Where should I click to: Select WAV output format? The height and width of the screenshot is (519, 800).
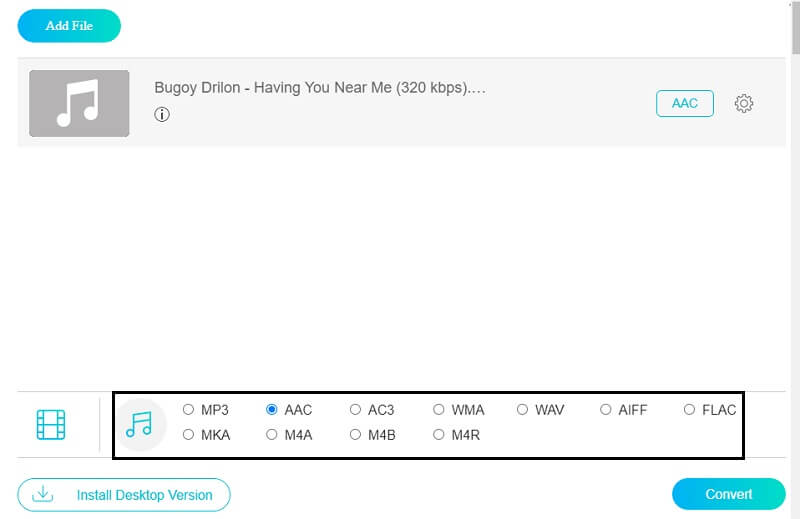coord(522,410)
